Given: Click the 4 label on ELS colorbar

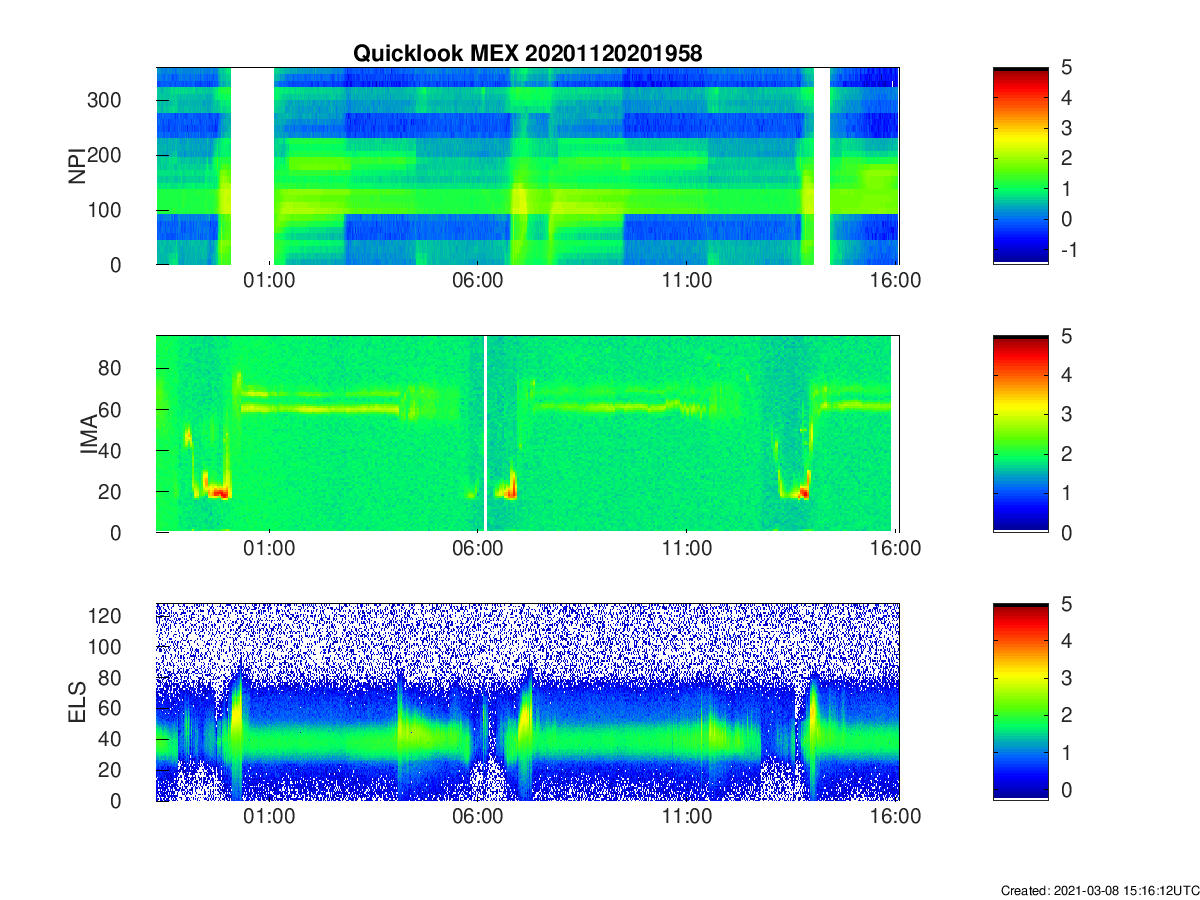Looking at the screenshot, I should [x=1066, y=640].
